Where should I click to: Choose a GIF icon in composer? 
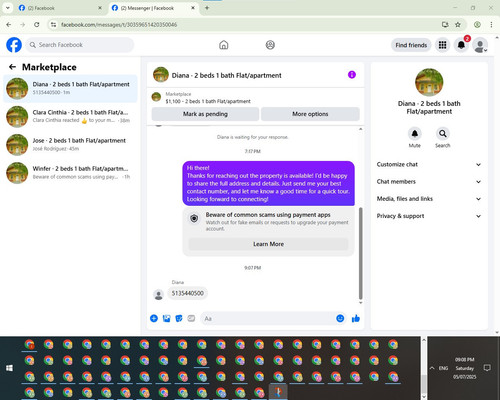[x=191, y=318]
